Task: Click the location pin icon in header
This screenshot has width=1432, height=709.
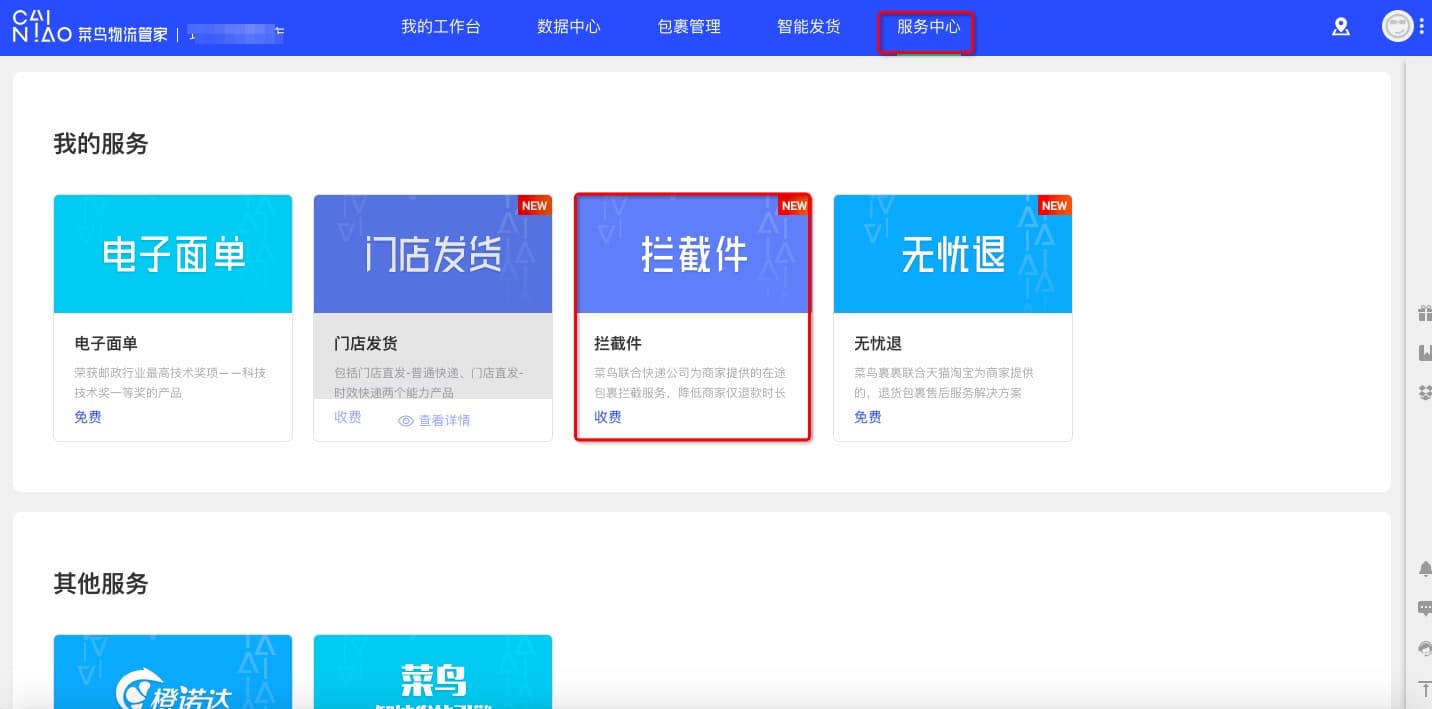Action: coord(1341,27)
